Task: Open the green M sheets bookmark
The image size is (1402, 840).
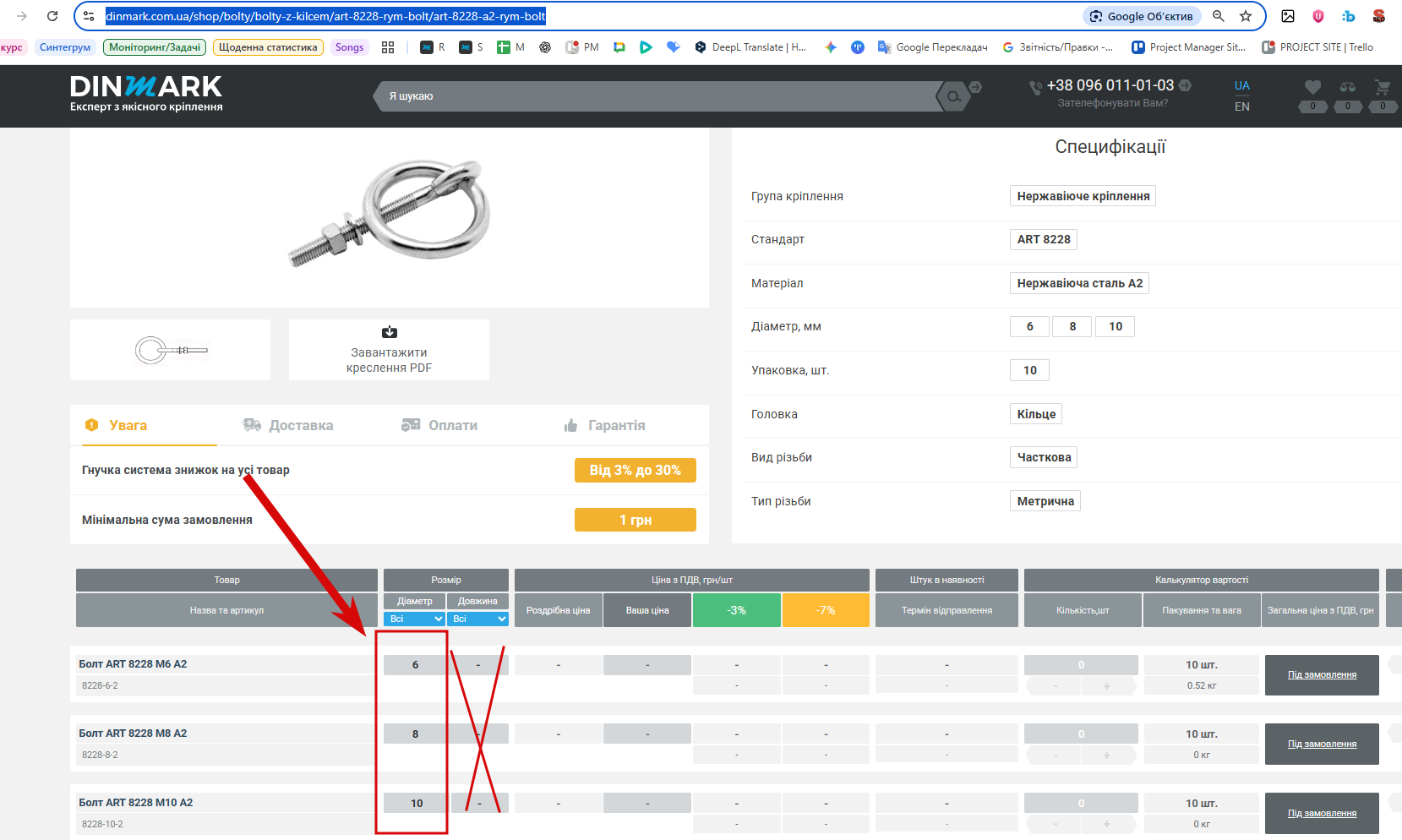Action: pos(511,47)
